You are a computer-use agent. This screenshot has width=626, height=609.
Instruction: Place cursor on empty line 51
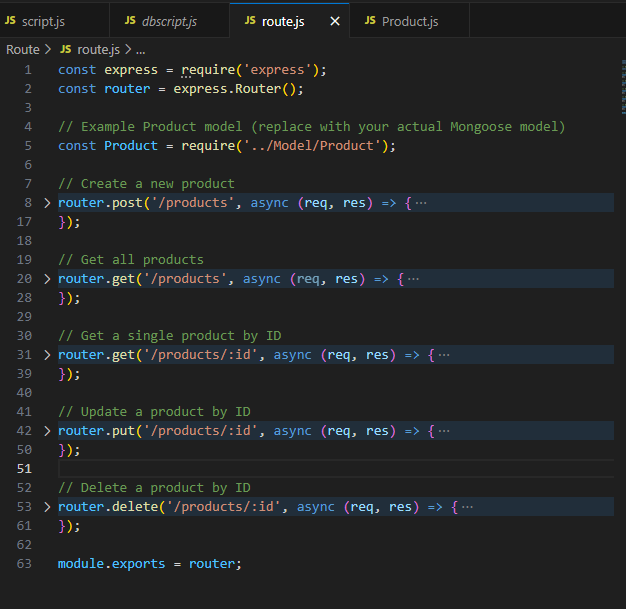[300, 469]
